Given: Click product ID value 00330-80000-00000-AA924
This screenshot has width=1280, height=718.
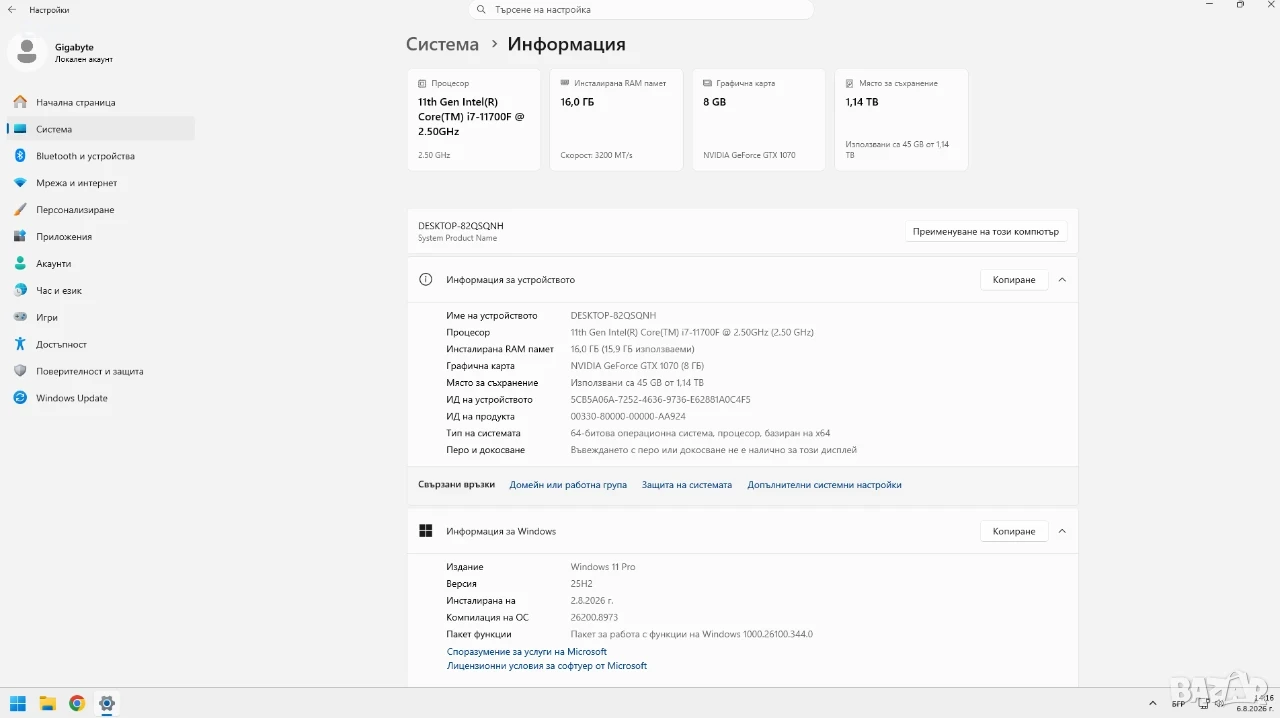Looking at the screenshot, I should (x=628, y=417).
